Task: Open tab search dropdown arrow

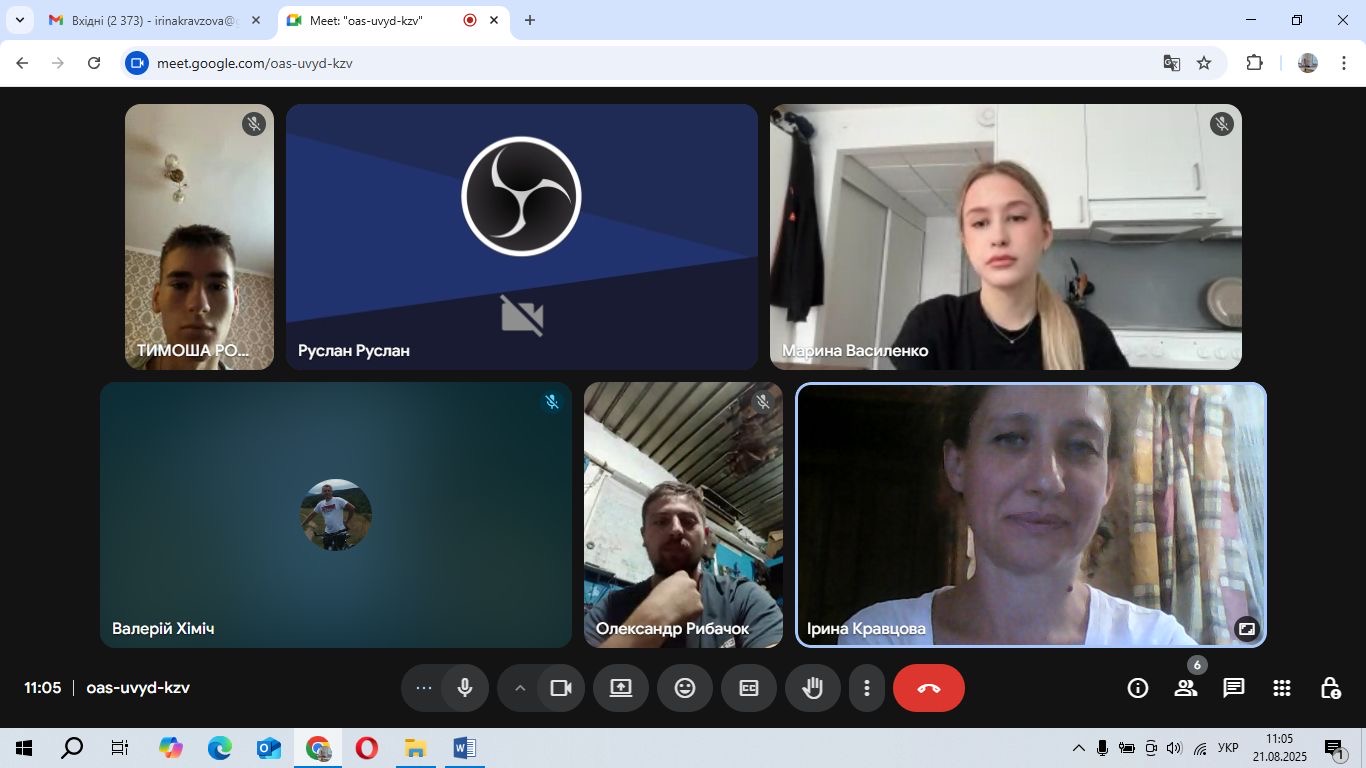Action: coord(19,20)
